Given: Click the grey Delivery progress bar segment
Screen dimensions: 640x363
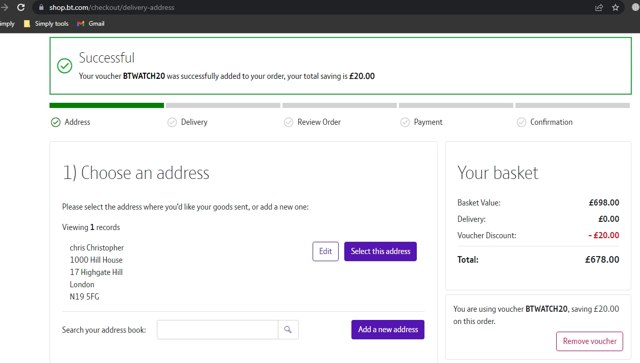Looking at the screenshot, I should [x=223, y=105].
